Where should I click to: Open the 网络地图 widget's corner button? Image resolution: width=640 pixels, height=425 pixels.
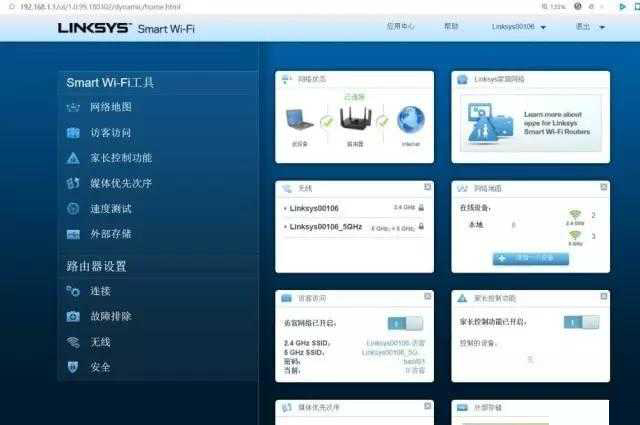[604, 187]
